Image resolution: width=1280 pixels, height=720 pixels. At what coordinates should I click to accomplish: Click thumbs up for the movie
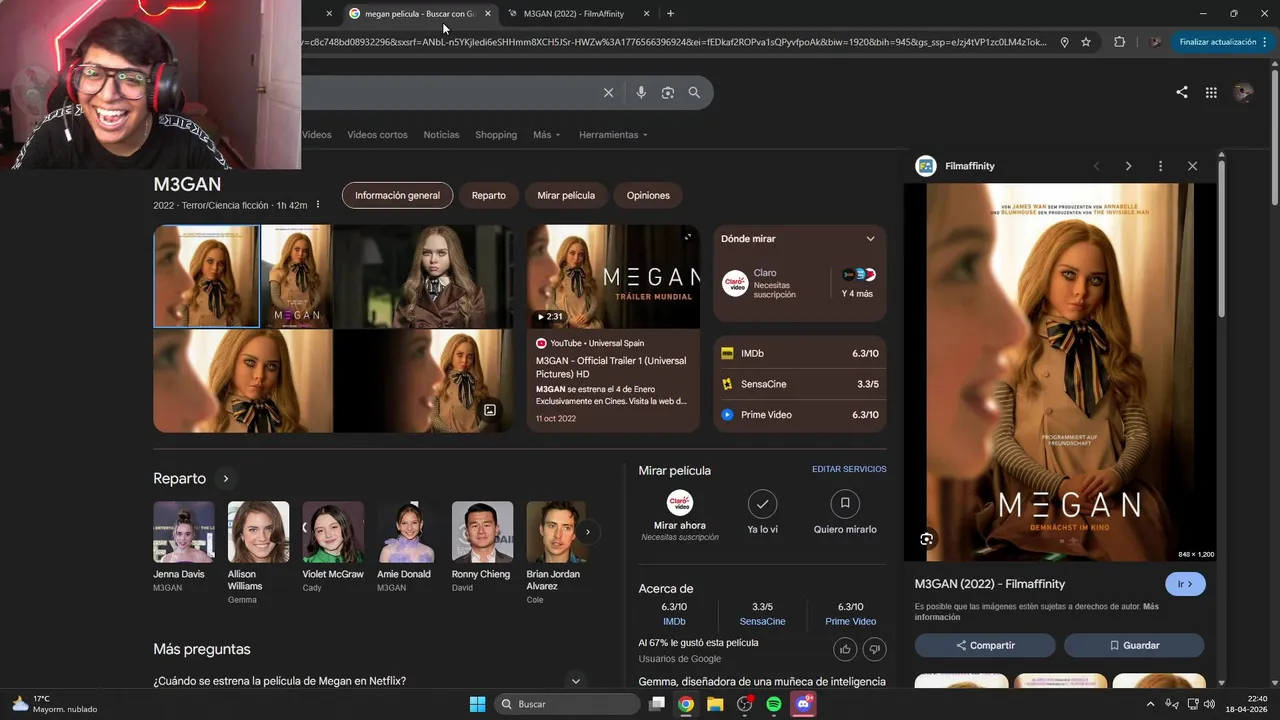click(x=845, y=649)
